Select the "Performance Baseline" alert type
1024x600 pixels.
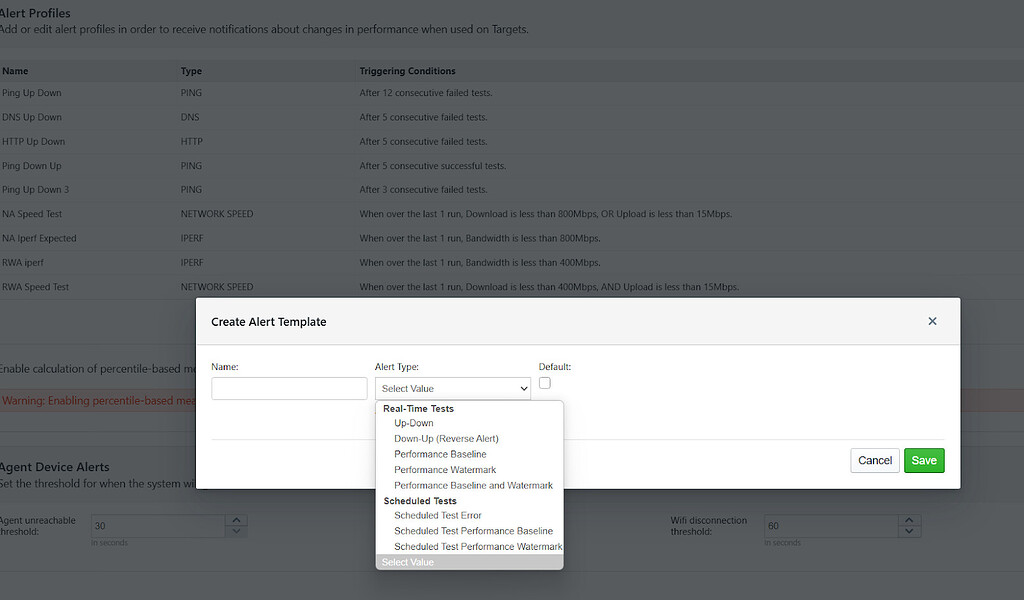pos(443,454)
